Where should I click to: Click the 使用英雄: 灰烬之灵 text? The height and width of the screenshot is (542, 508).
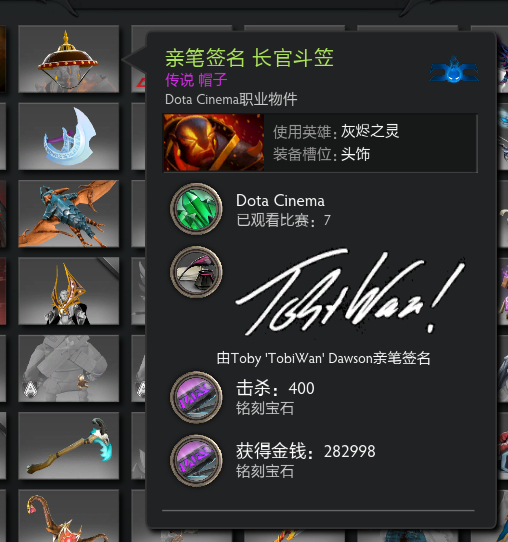coord(336,131)
